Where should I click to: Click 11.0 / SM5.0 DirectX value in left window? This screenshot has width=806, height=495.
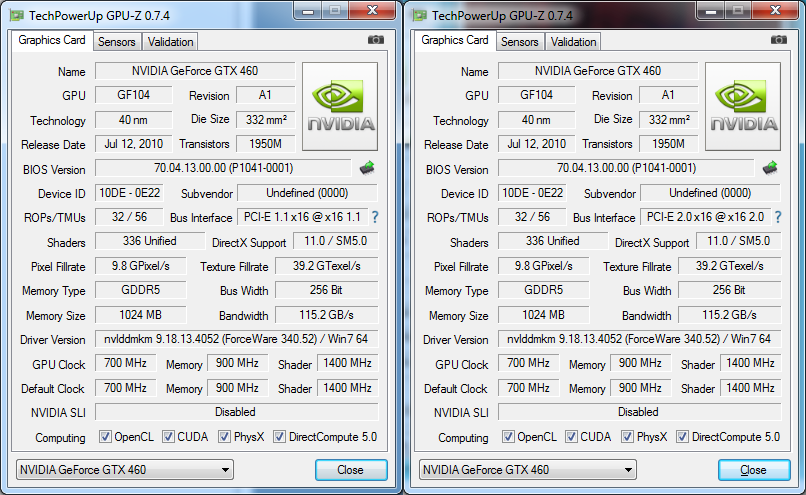pyautogui.click(x=336, y=241)
